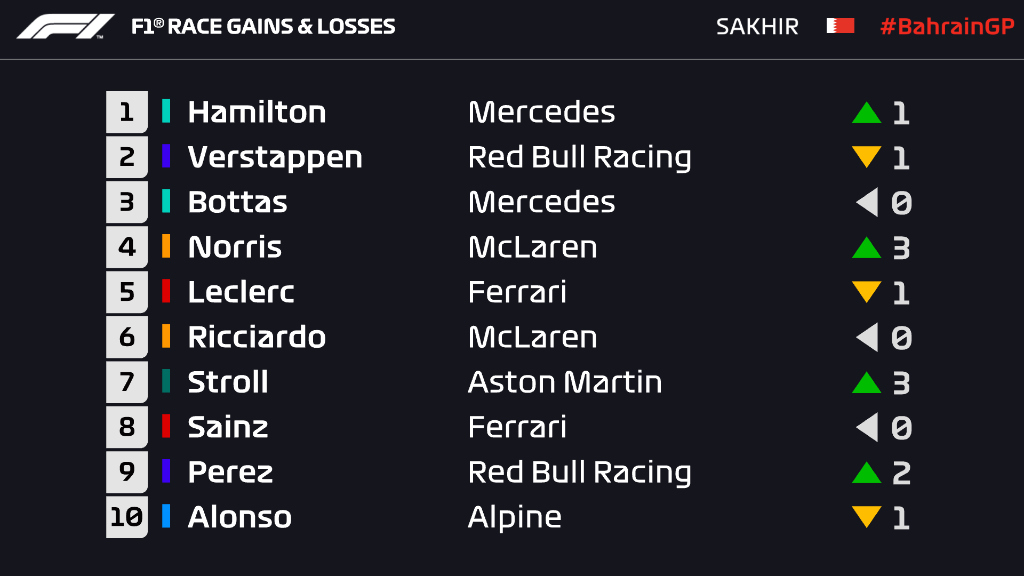Image resolution: width=1024 pixels, height=576 pixels.
Task: Click the Bahrain flag icon
Action: coord(840,26)
